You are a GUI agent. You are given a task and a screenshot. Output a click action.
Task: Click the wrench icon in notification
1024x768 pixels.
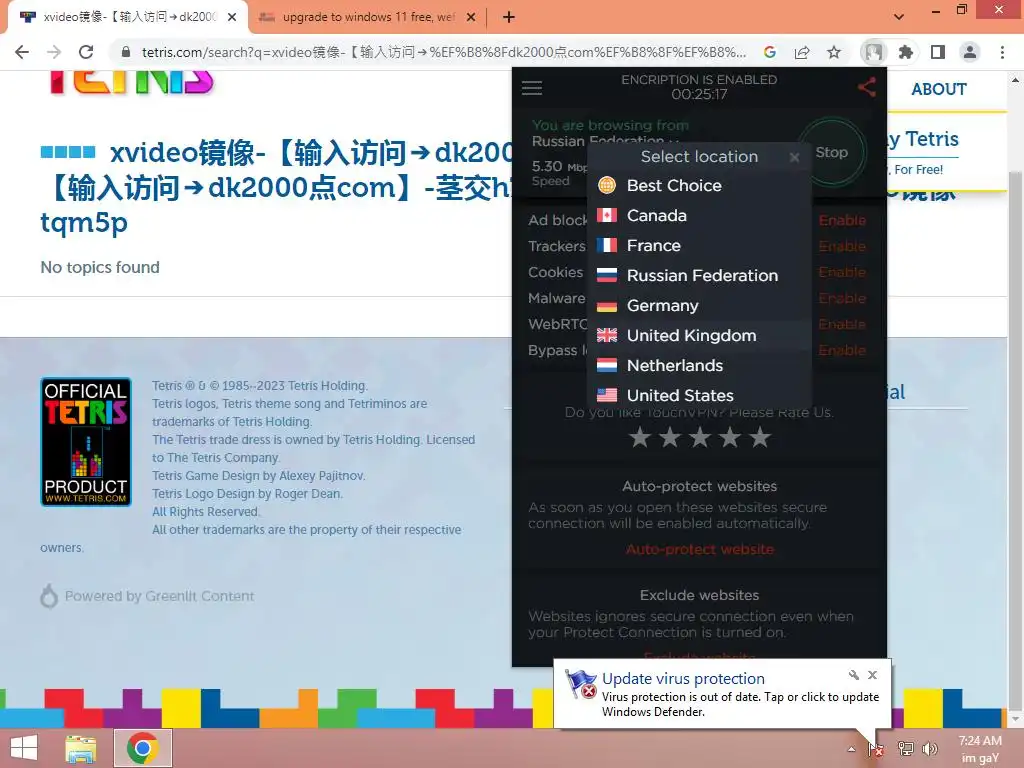tap(854, 675)
